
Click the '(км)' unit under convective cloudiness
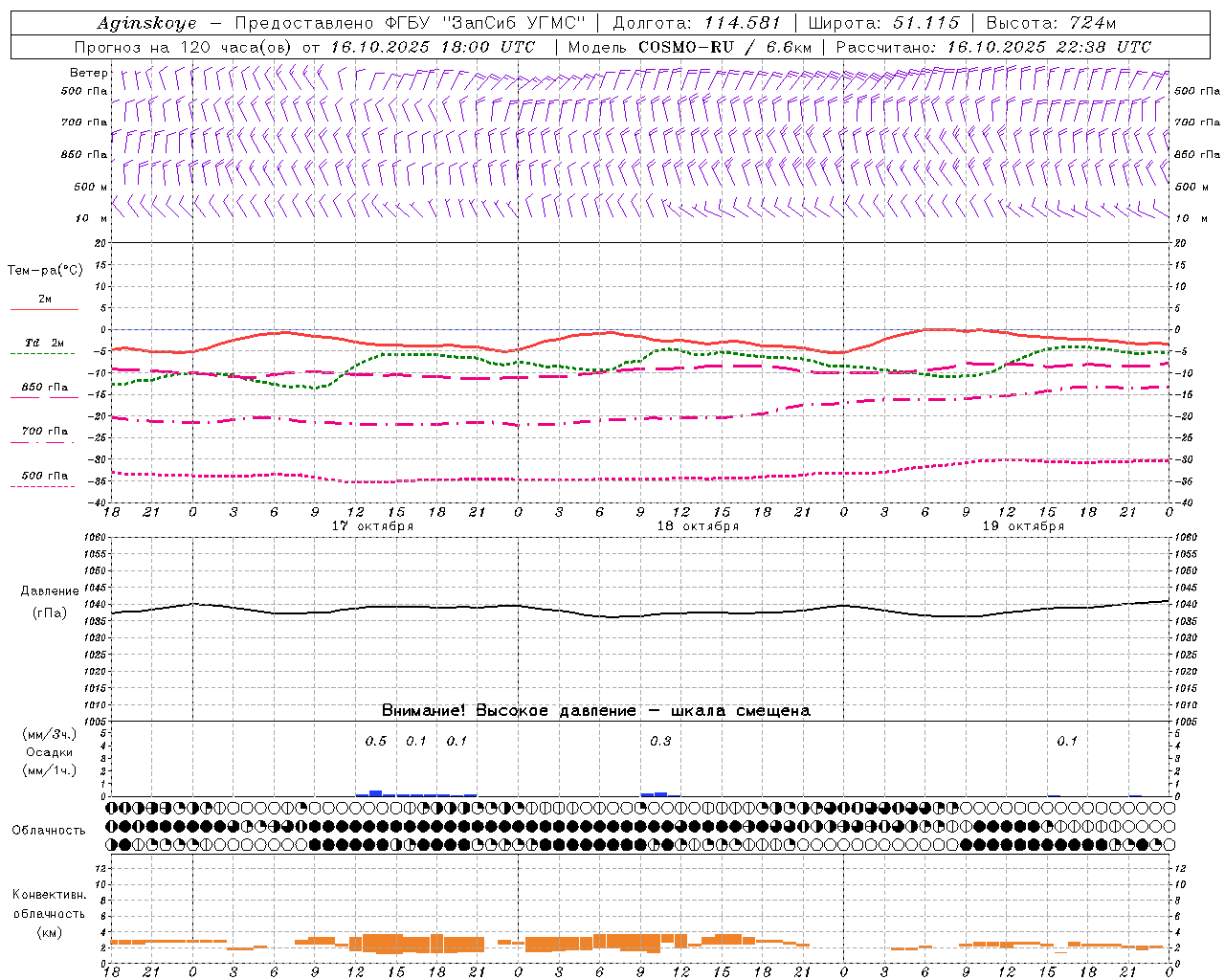coord(50,932)
